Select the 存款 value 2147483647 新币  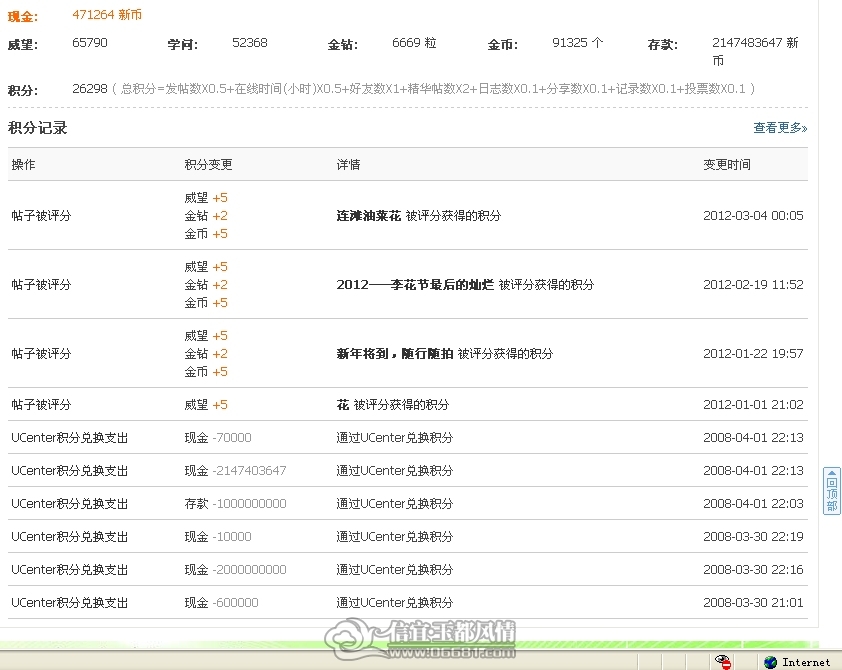(x=755, y=52)
